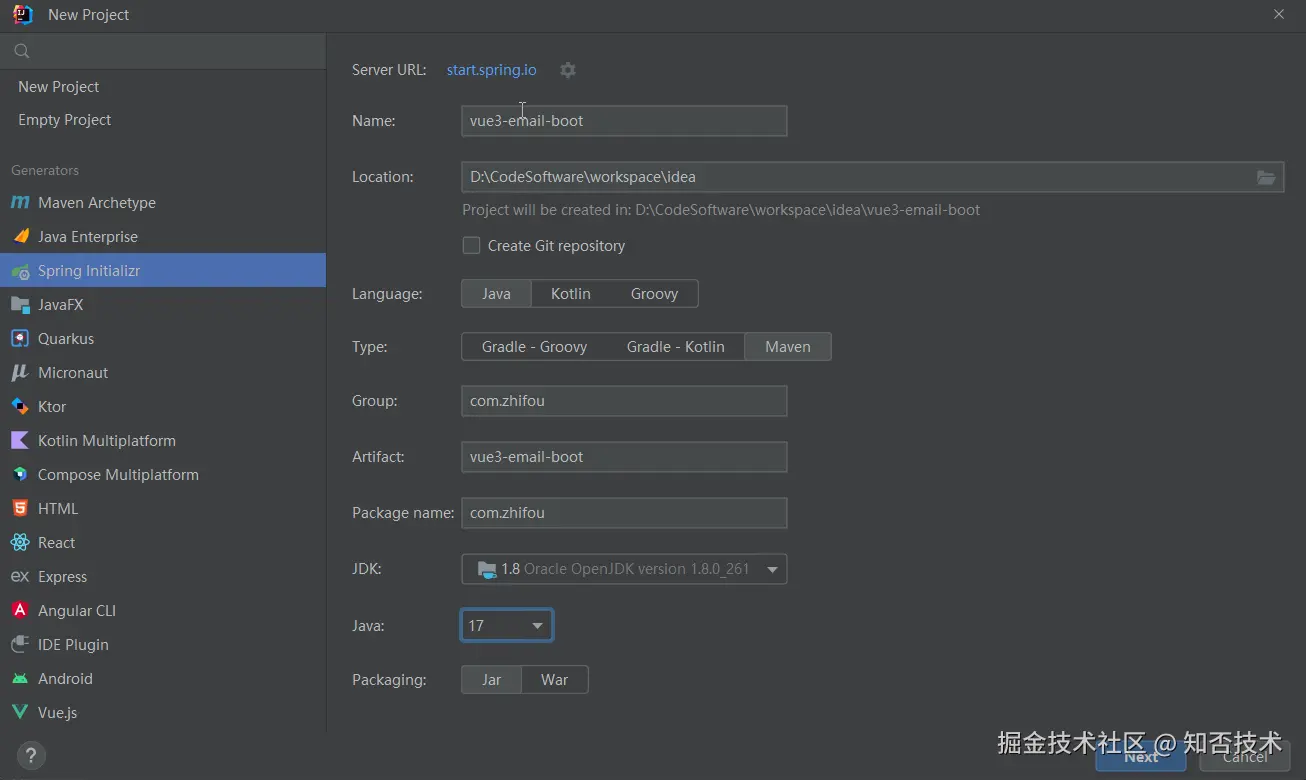Select Ktor generator label
Viewport: 1306px width, 780px height.
click(x=52, y=407)
